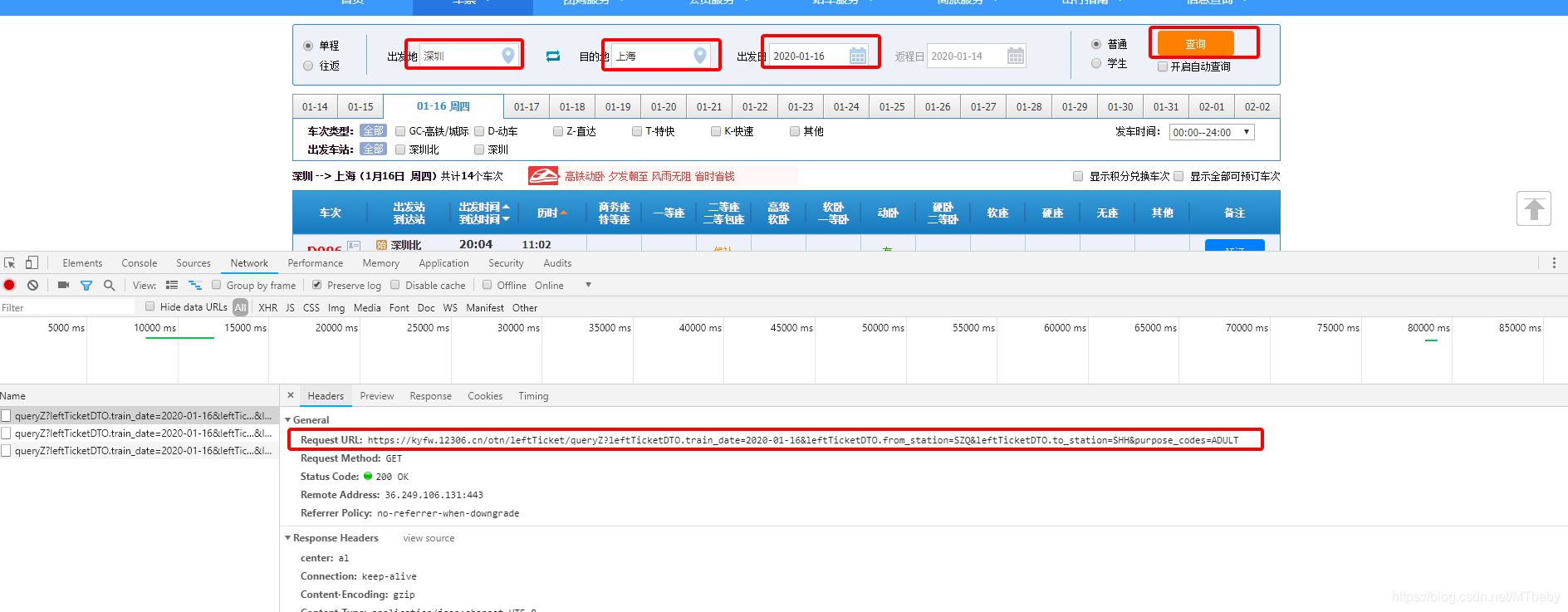Click the 目的地 上海 input field
Viewport: 1568px width, 612px height.
coord(661,56)
